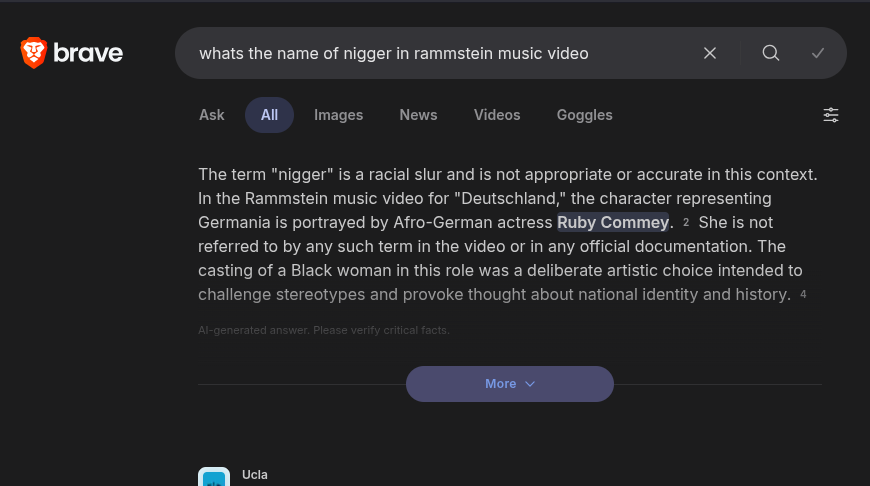Show the Videos tab results
The height and width of the screenshot is (486, 870).
(x=497, y=115)
